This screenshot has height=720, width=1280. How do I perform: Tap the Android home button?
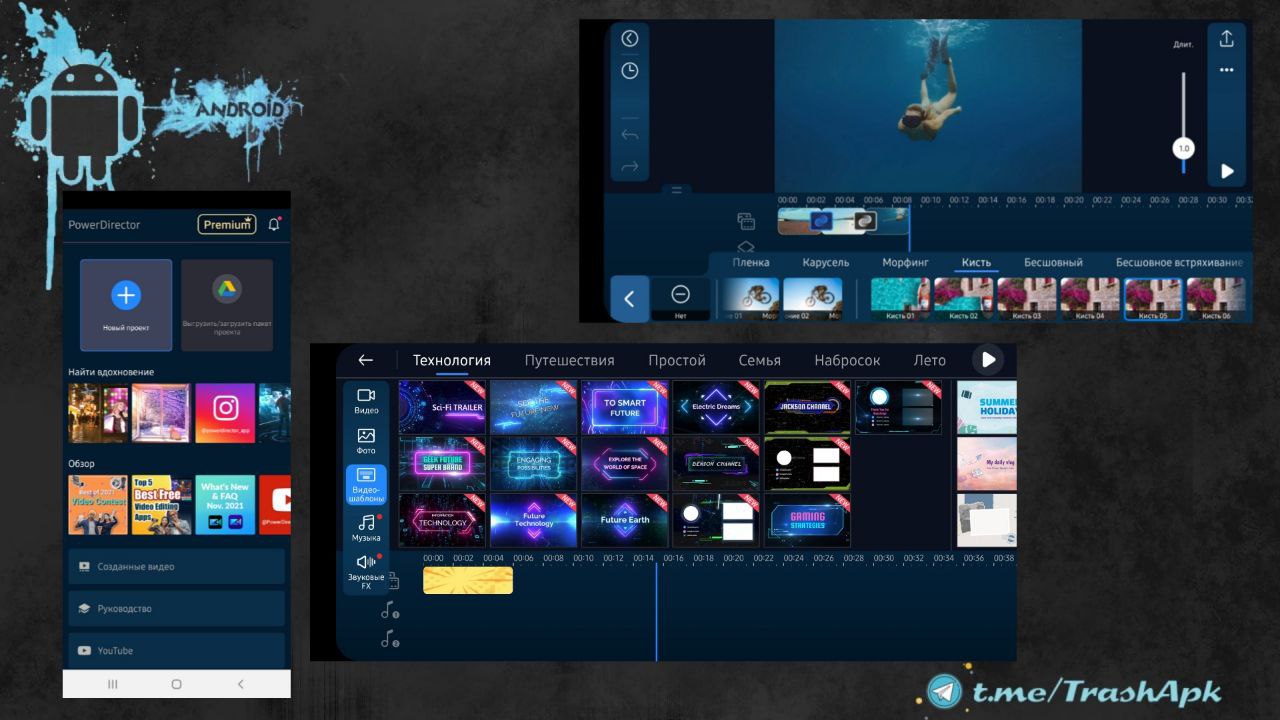176,684
